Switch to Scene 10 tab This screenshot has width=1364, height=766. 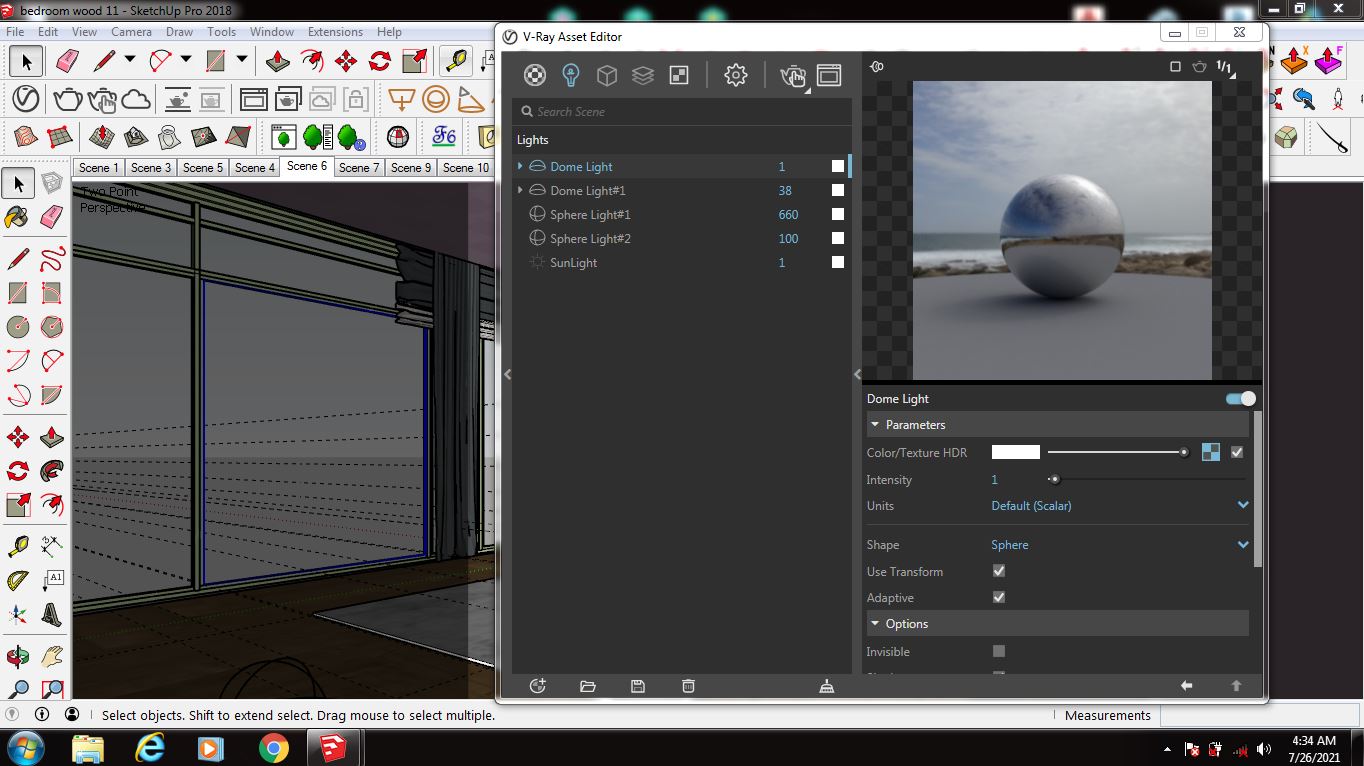[x=466, y=167]
